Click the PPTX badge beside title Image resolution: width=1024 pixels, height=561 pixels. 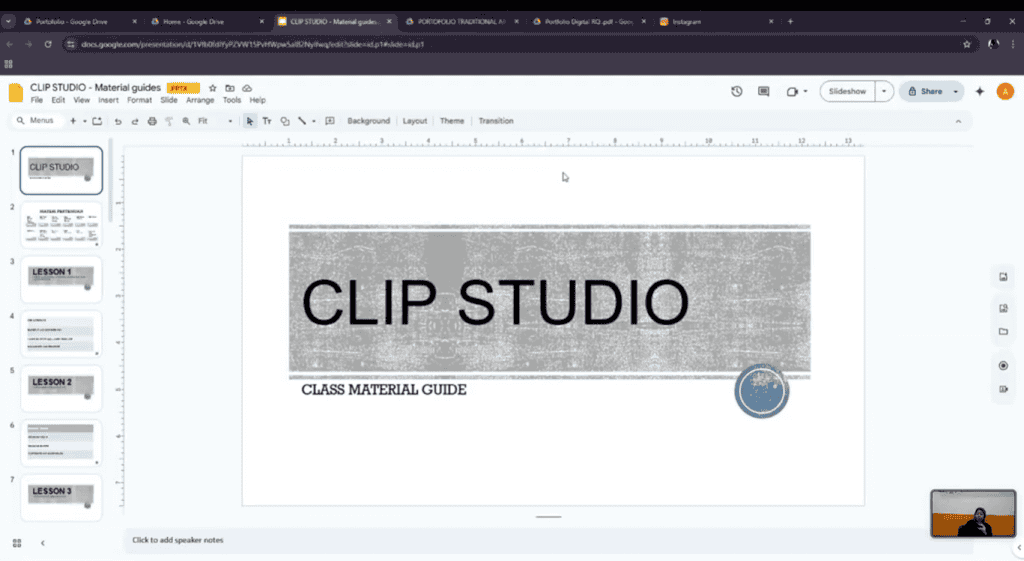[x=183, y=88]
